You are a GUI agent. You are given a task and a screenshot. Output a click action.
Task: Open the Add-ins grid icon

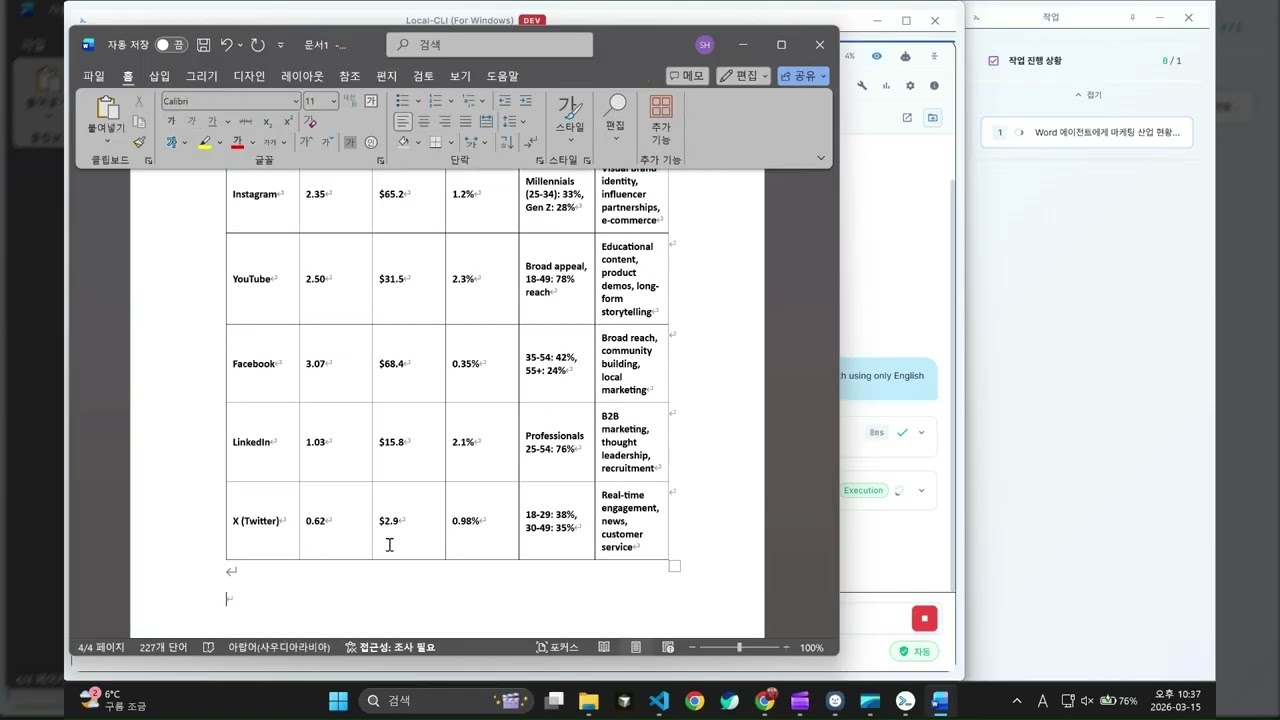(x=661, y=106)
